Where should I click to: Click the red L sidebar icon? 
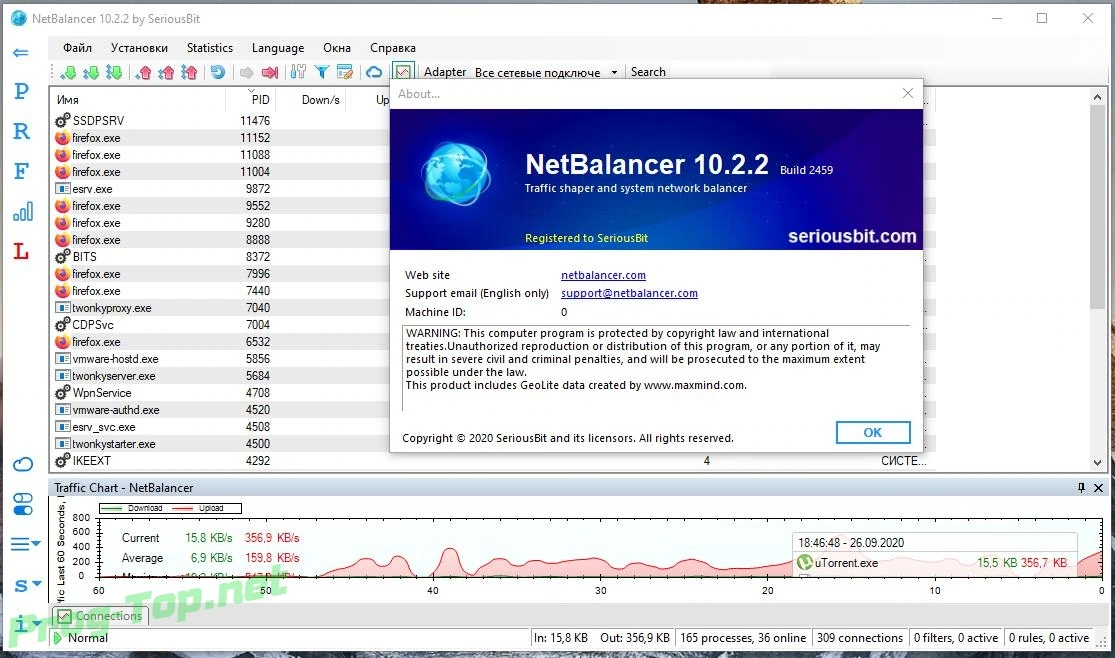pos(21,251)
